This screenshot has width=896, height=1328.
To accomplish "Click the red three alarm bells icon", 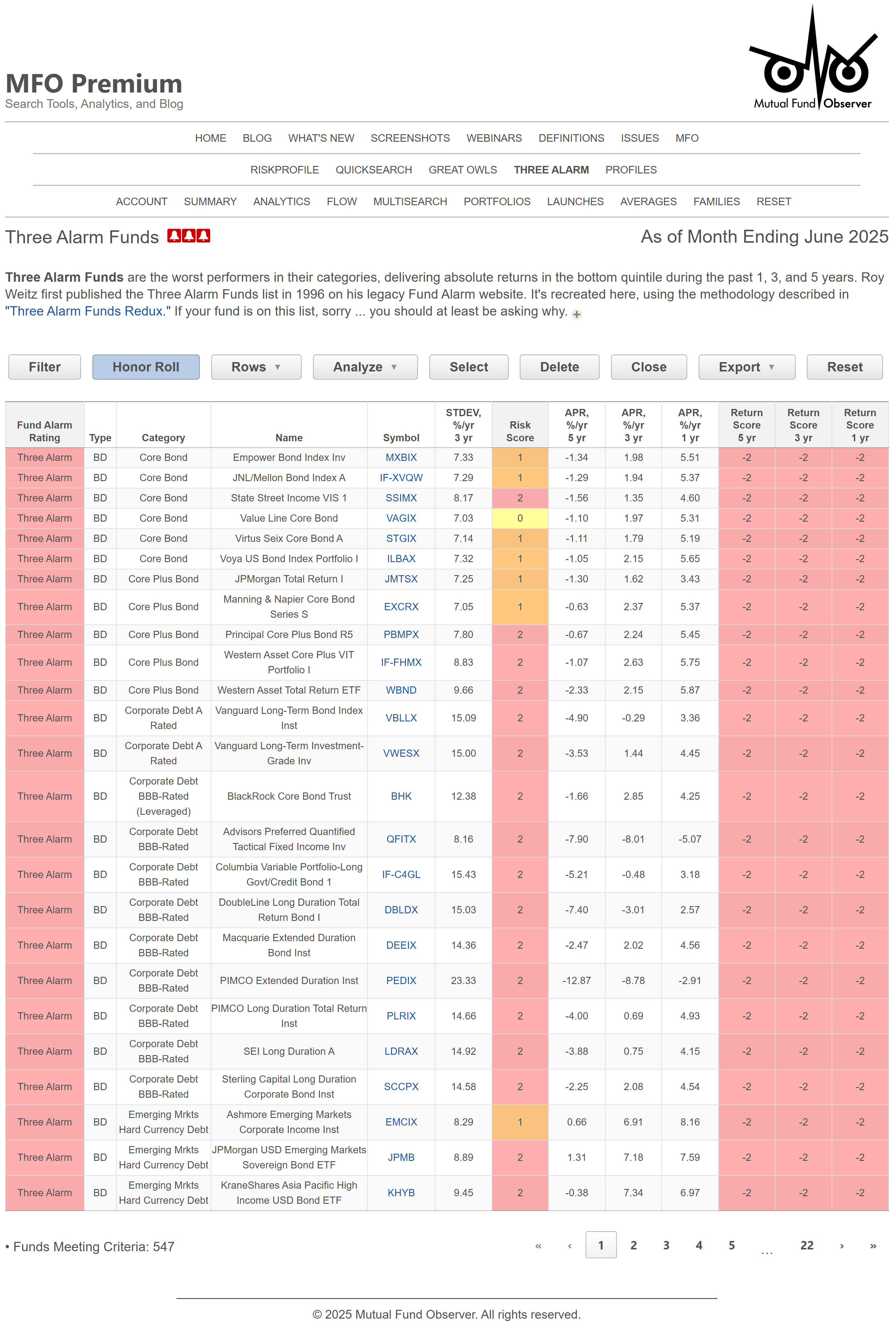I will 189,236.
